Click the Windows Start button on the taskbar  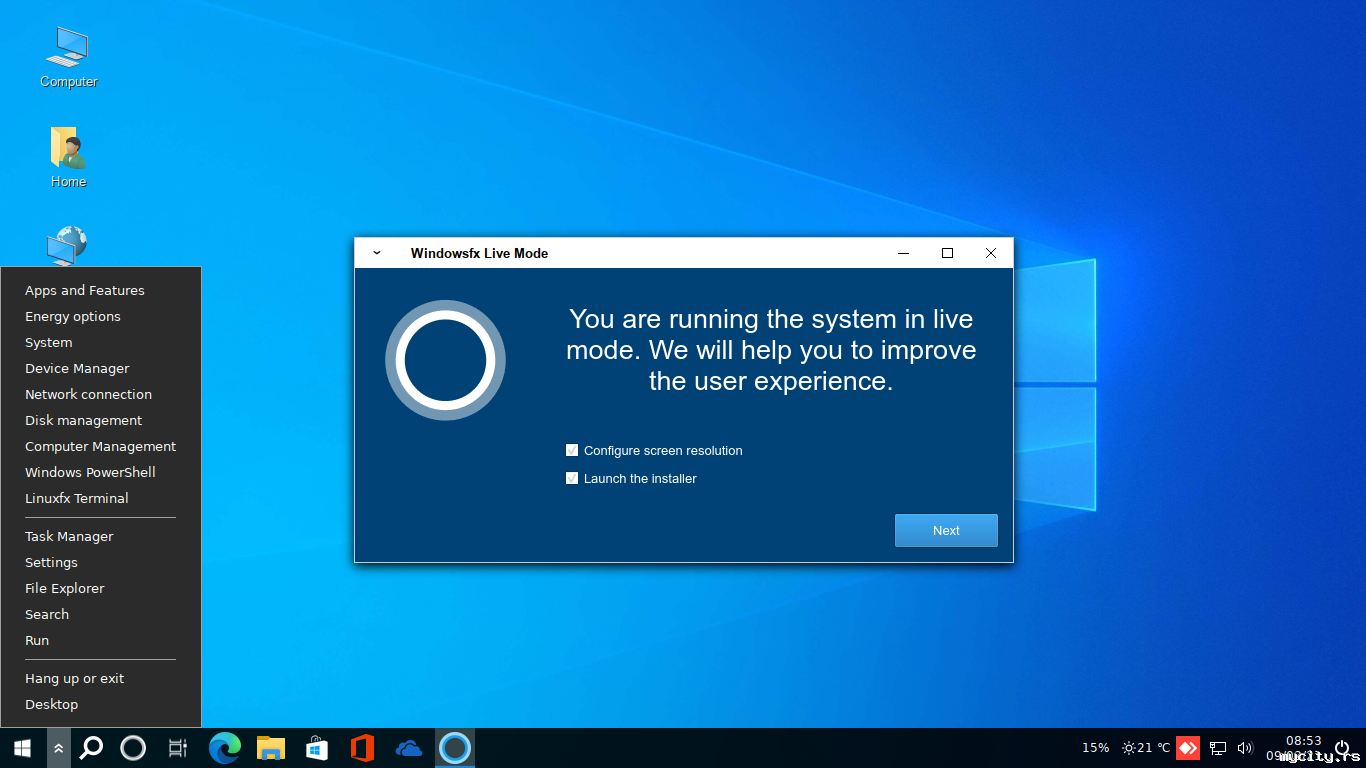(x=22, y=748)
